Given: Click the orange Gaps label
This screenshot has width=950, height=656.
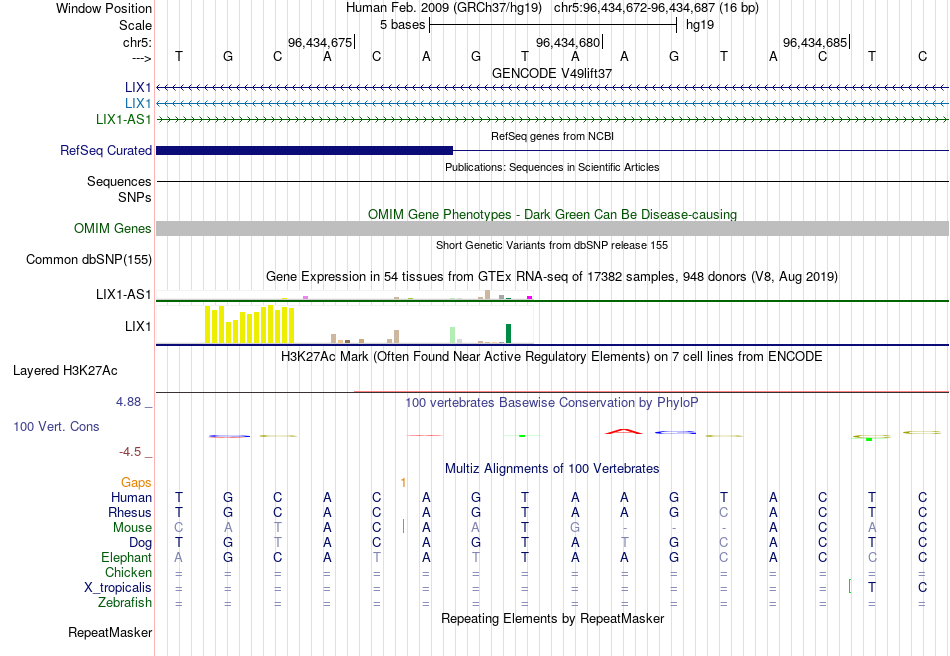Looking at the screenshot, I should tap(136, 482).
